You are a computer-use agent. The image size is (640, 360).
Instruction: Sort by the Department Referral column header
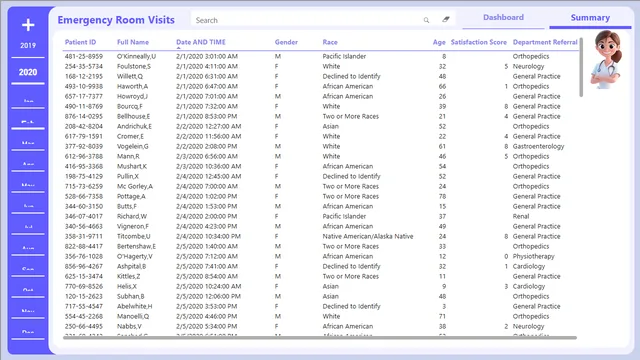tap(545, 42)
